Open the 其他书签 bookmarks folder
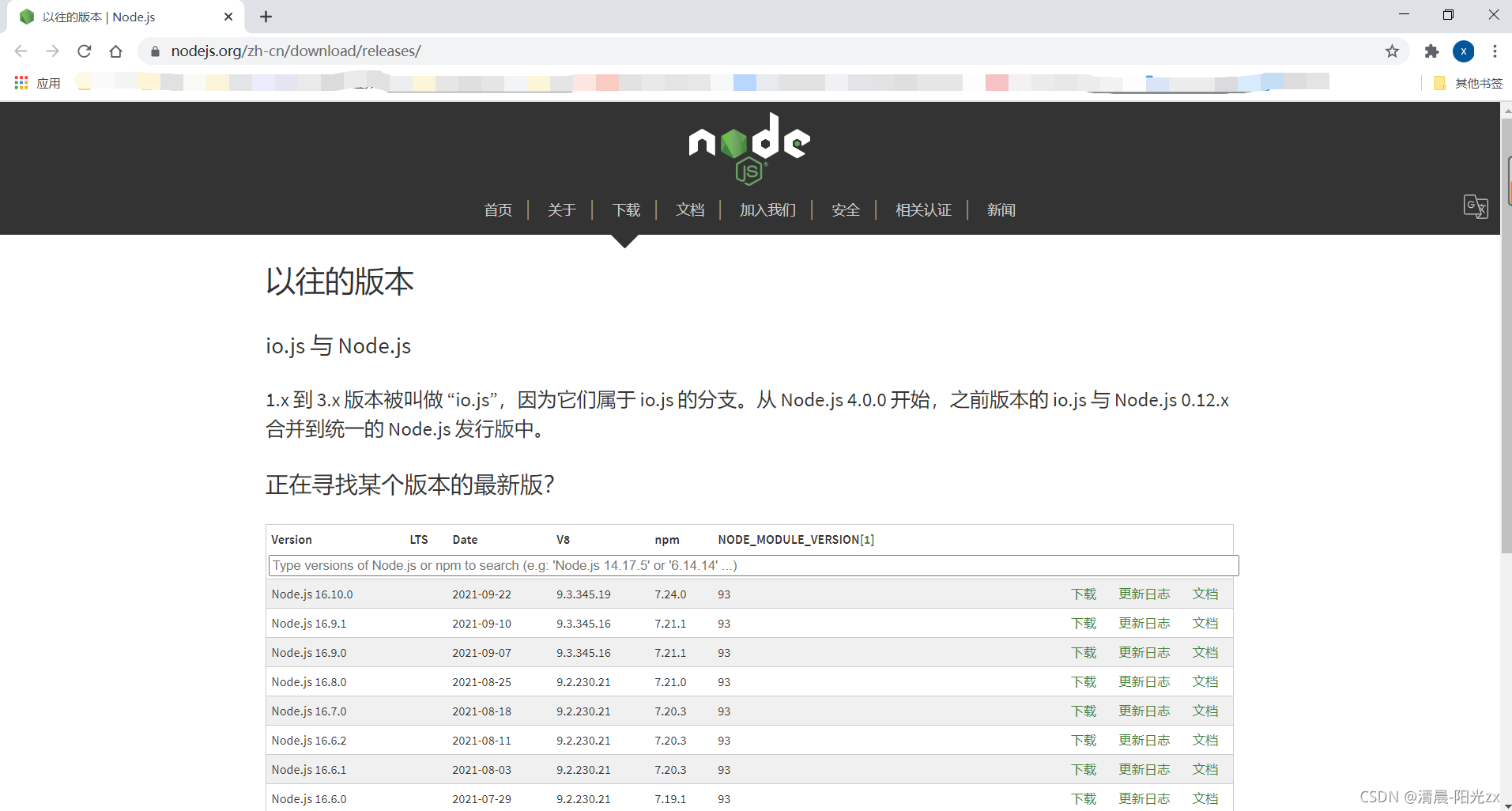This screenshot has width=1512, height=811. (1469, 83)
